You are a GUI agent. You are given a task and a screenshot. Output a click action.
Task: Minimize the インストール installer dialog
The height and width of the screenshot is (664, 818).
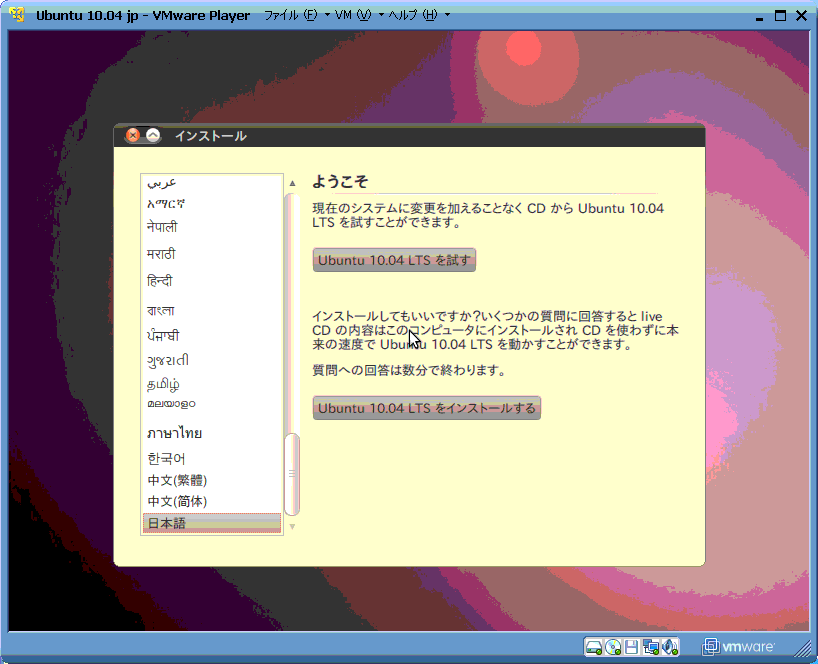[153, 136]
